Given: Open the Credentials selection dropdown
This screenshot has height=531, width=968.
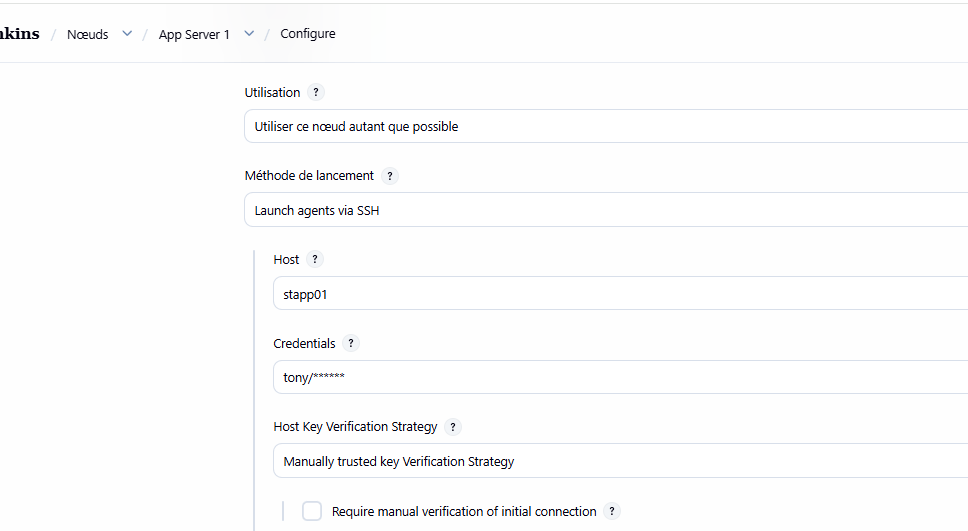Looking at the screenshot, I should tap(619, 378).
